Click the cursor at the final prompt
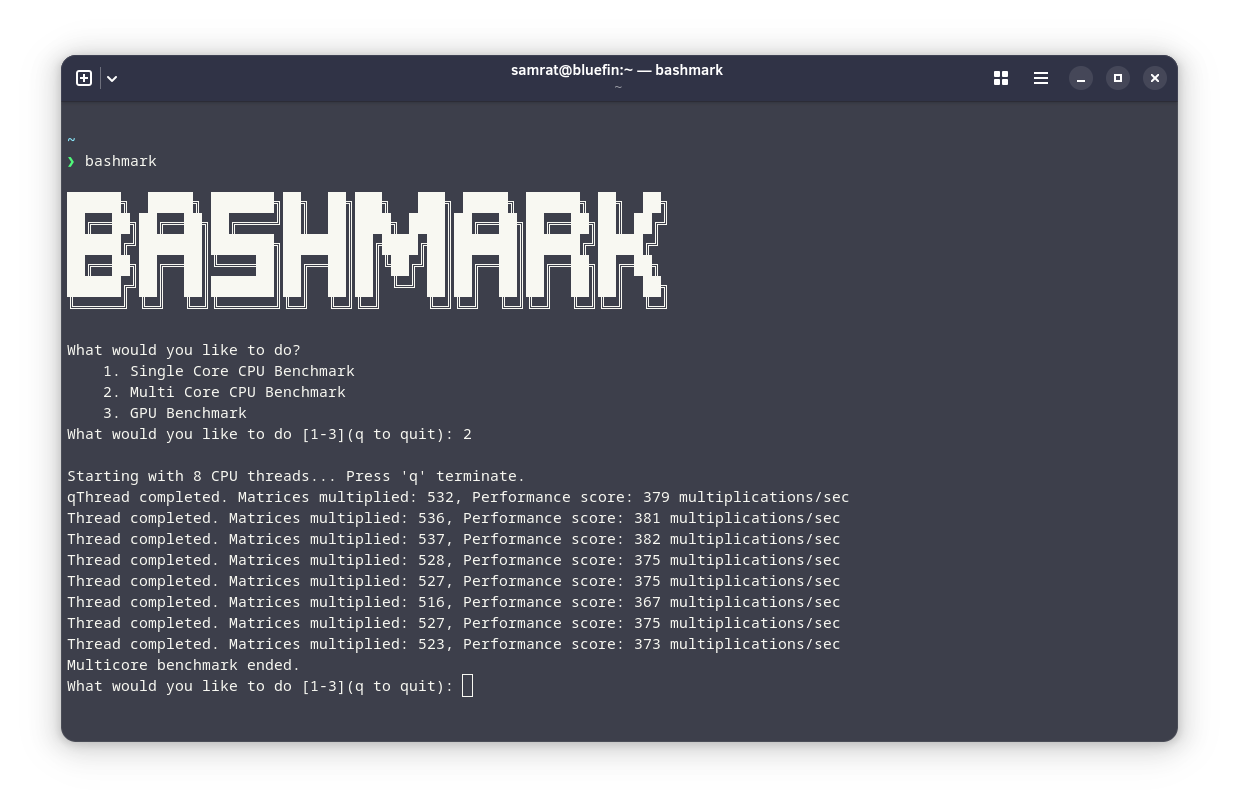1239x809 pixels. [468, 685]
